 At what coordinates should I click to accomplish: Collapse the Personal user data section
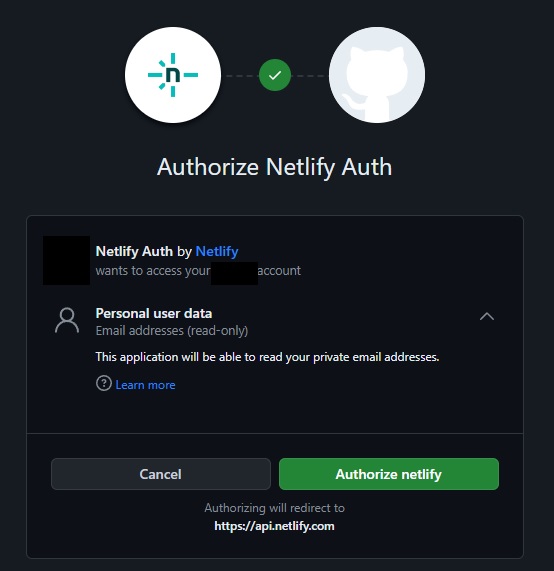(x=487, y=316)
